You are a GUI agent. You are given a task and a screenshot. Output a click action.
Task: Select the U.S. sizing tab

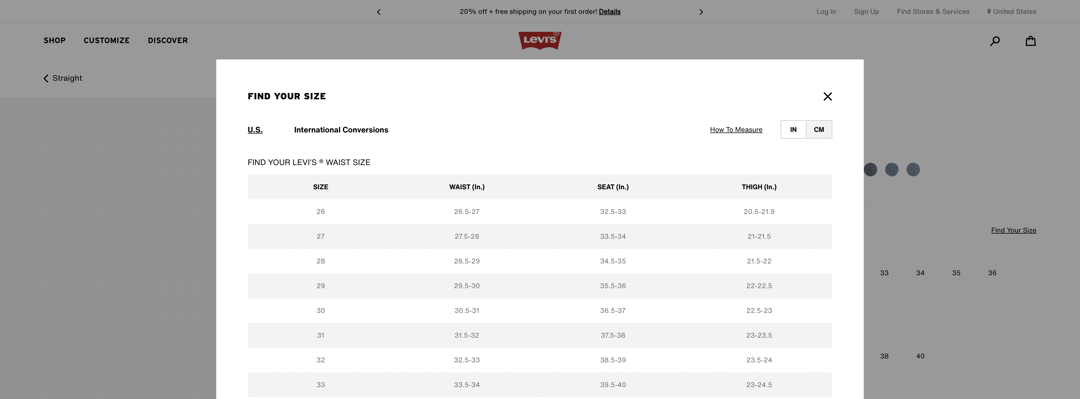255,130
